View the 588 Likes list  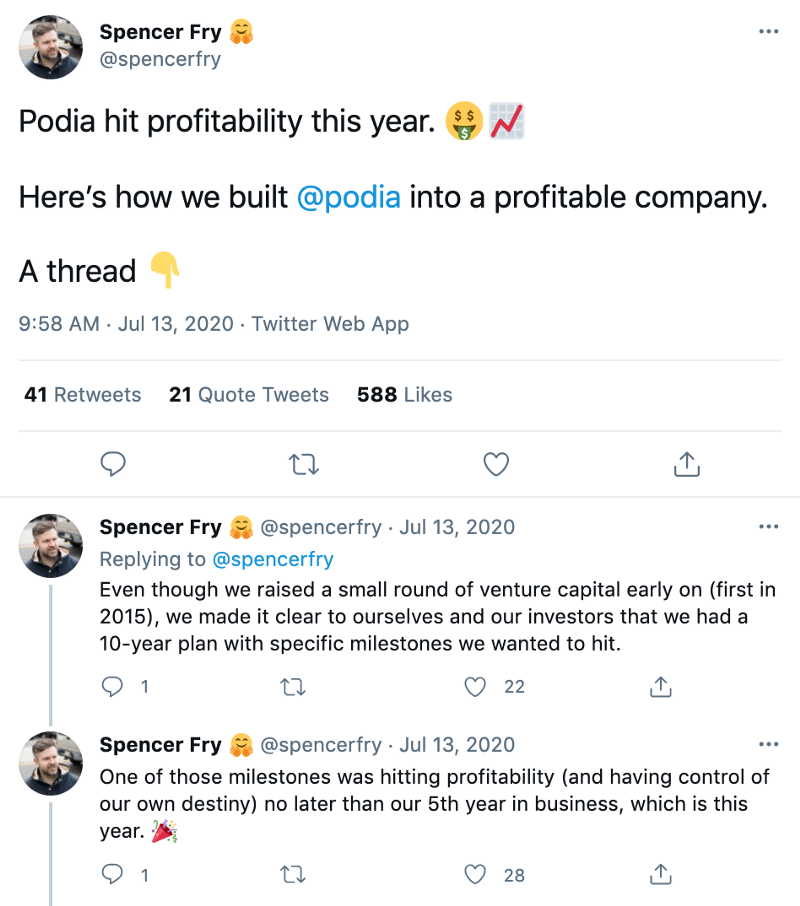click(403, 395)
